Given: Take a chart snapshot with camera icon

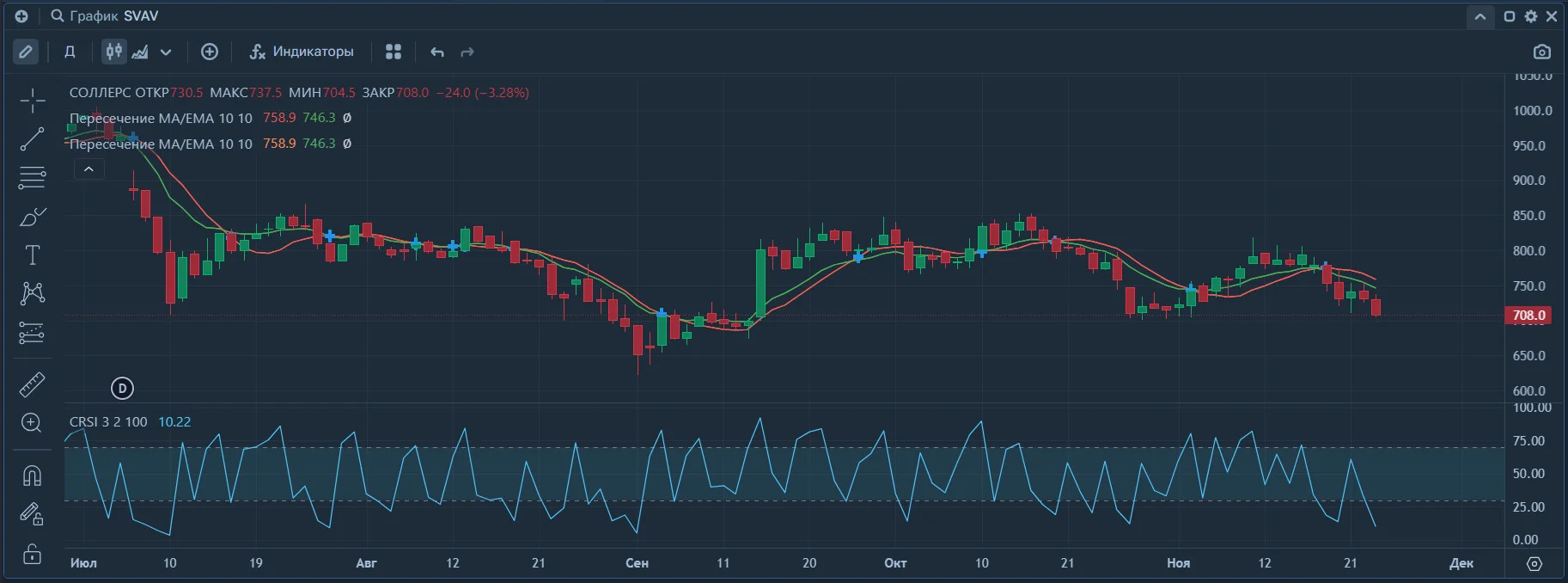Looking at the screenshot, I should coord(1542,52).
